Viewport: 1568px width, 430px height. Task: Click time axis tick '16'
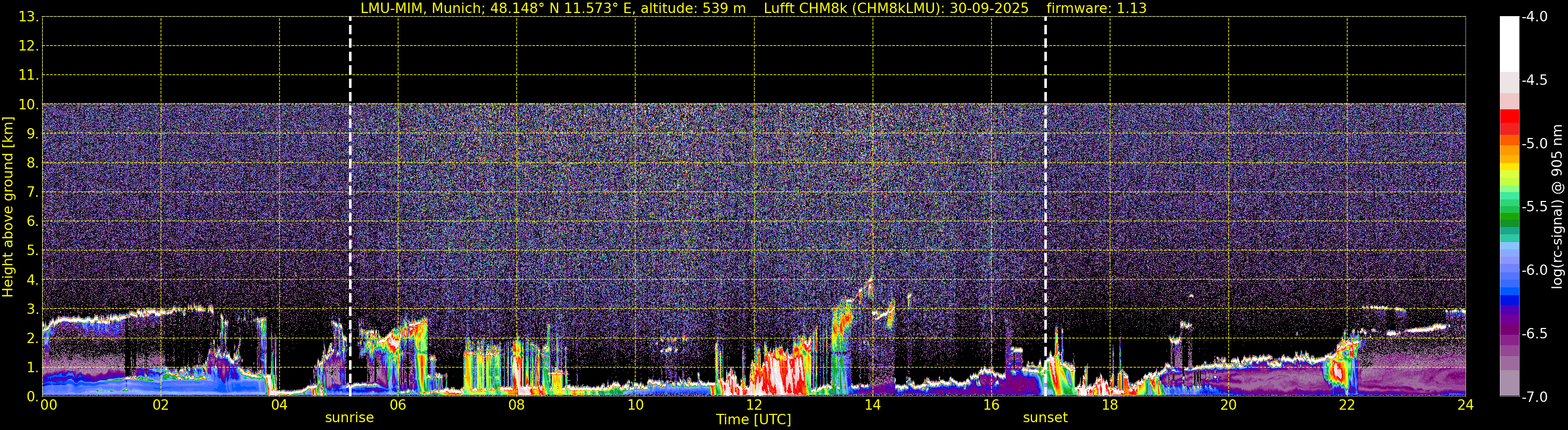pyautogui.click(x=991, y=405)
